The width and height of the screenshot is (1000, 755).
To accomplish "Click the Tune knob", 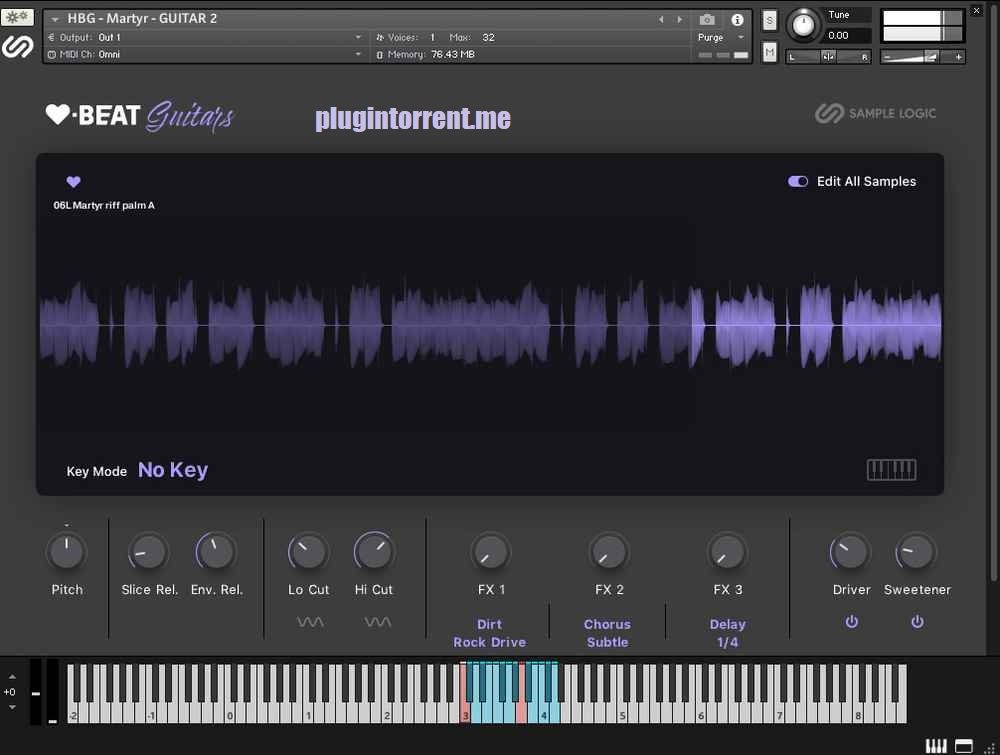I will [x=803, y=26].
